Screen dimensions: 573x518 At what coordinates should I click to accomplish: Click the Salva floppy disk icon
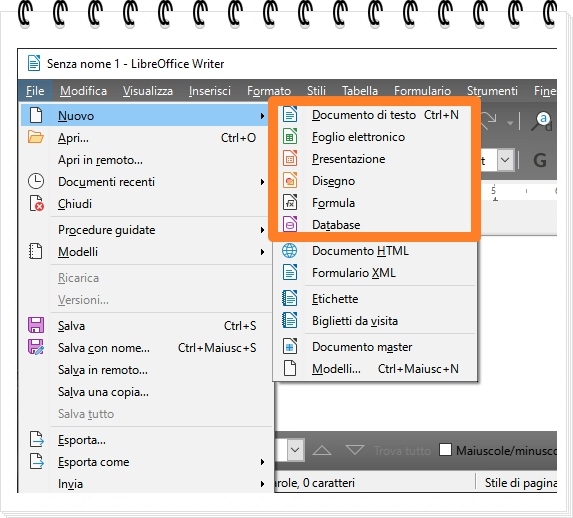pos(36,325)
